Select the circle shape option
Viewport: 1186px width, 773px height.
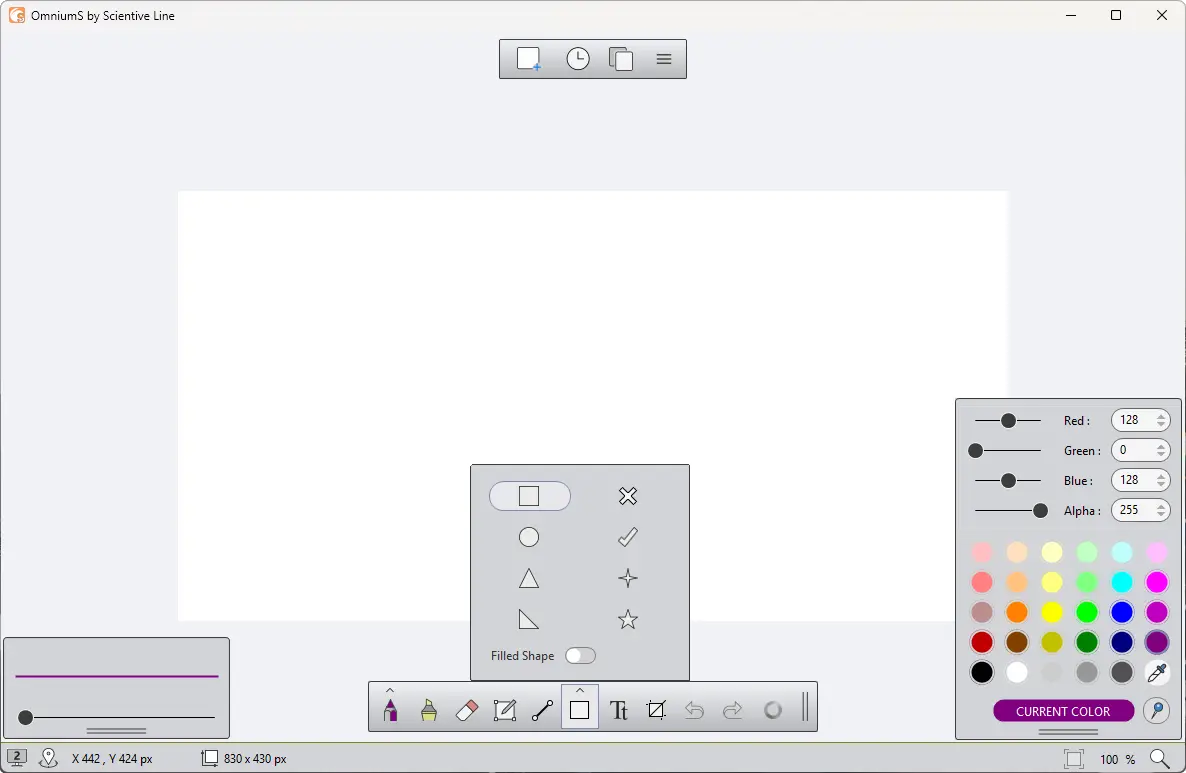(529, 537)
